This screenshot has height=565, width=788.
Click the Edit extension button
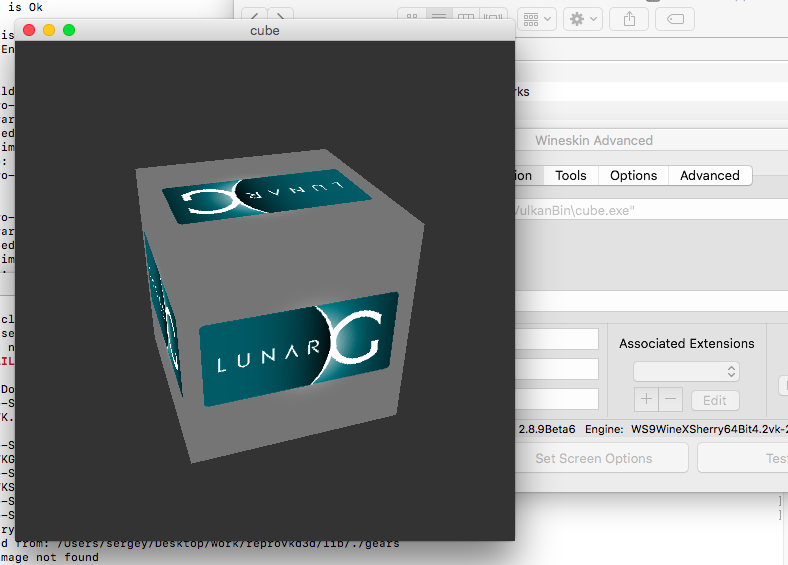pyautogui.click(x=715, y=400)
